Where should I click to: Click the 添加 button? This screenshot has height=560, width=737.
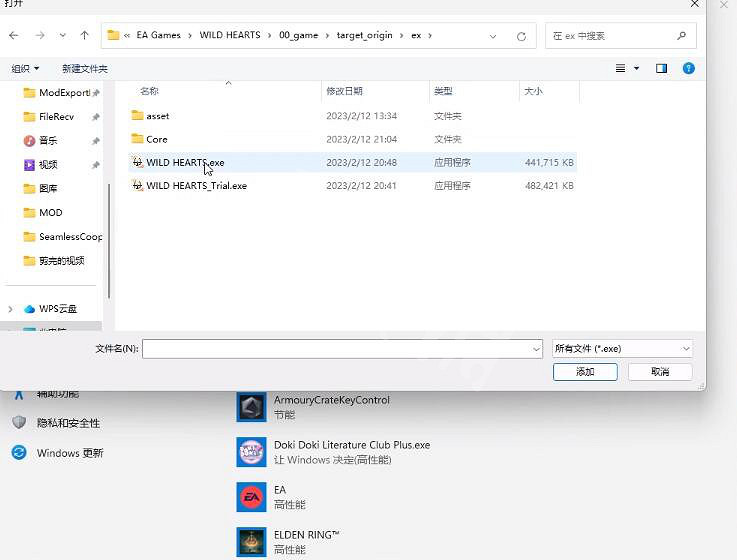point(585,371)
